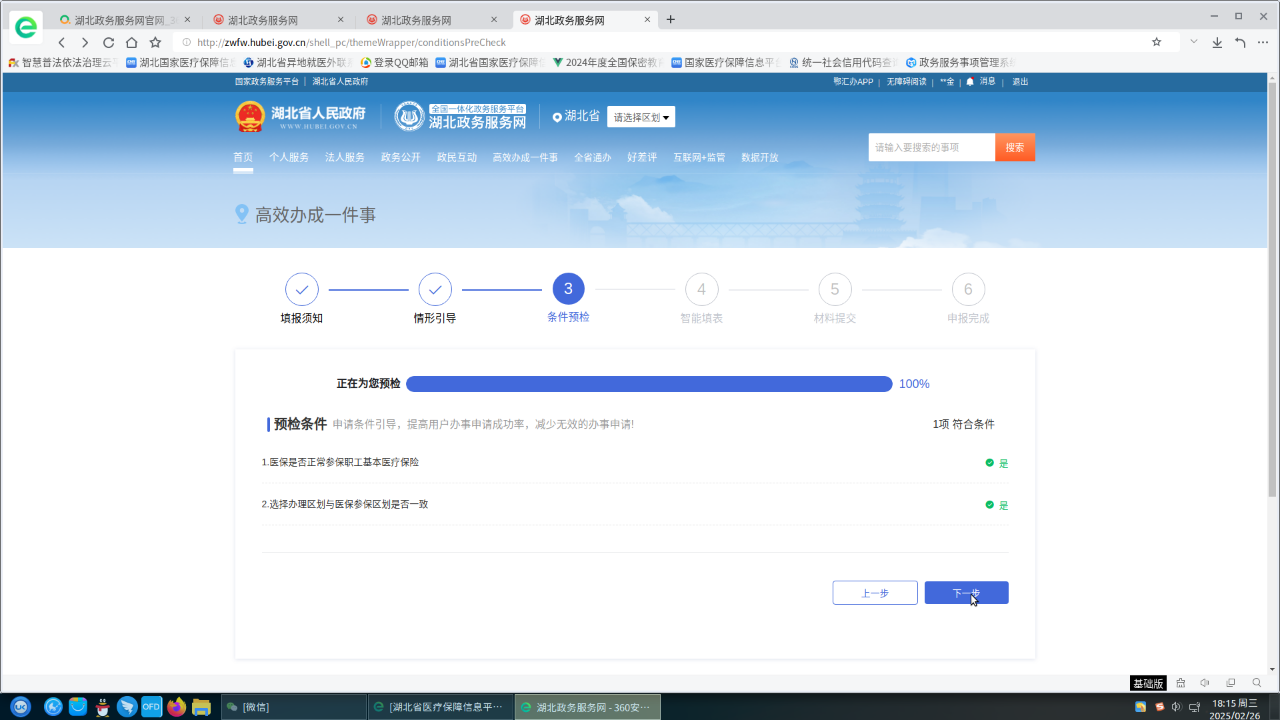
Task: Click step 4 智能填表 circle
Action: [x=701, y=289]
